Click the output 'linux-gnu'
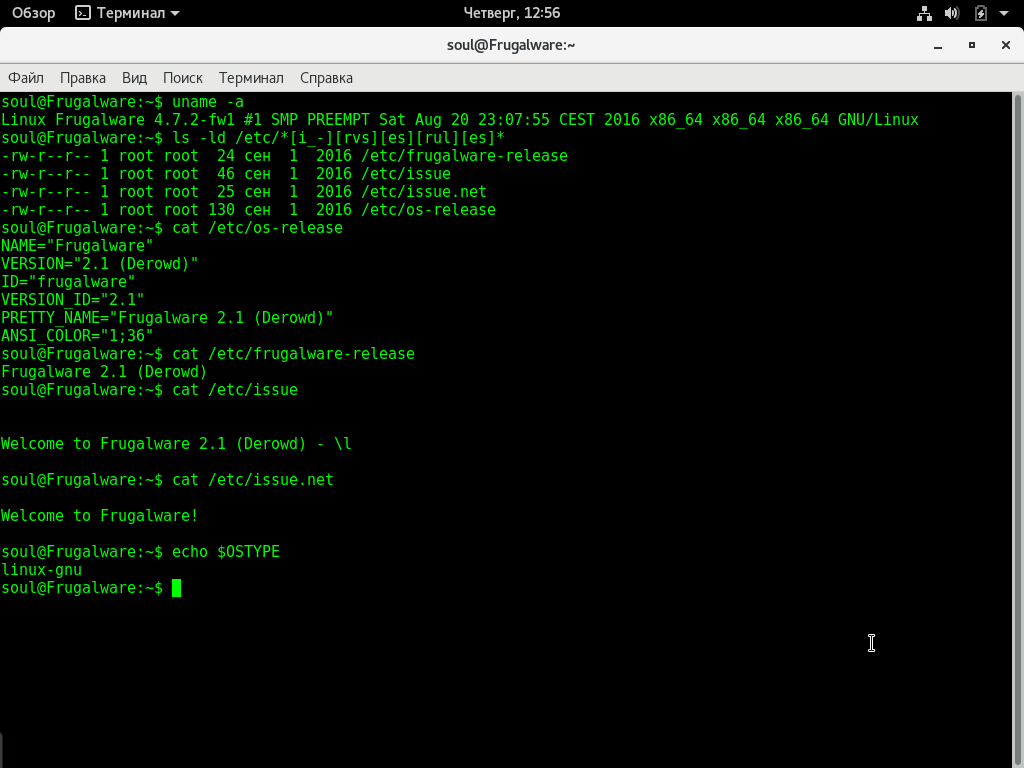The width and height of the screenshot is (1024, 768). (x=41, y=570)
